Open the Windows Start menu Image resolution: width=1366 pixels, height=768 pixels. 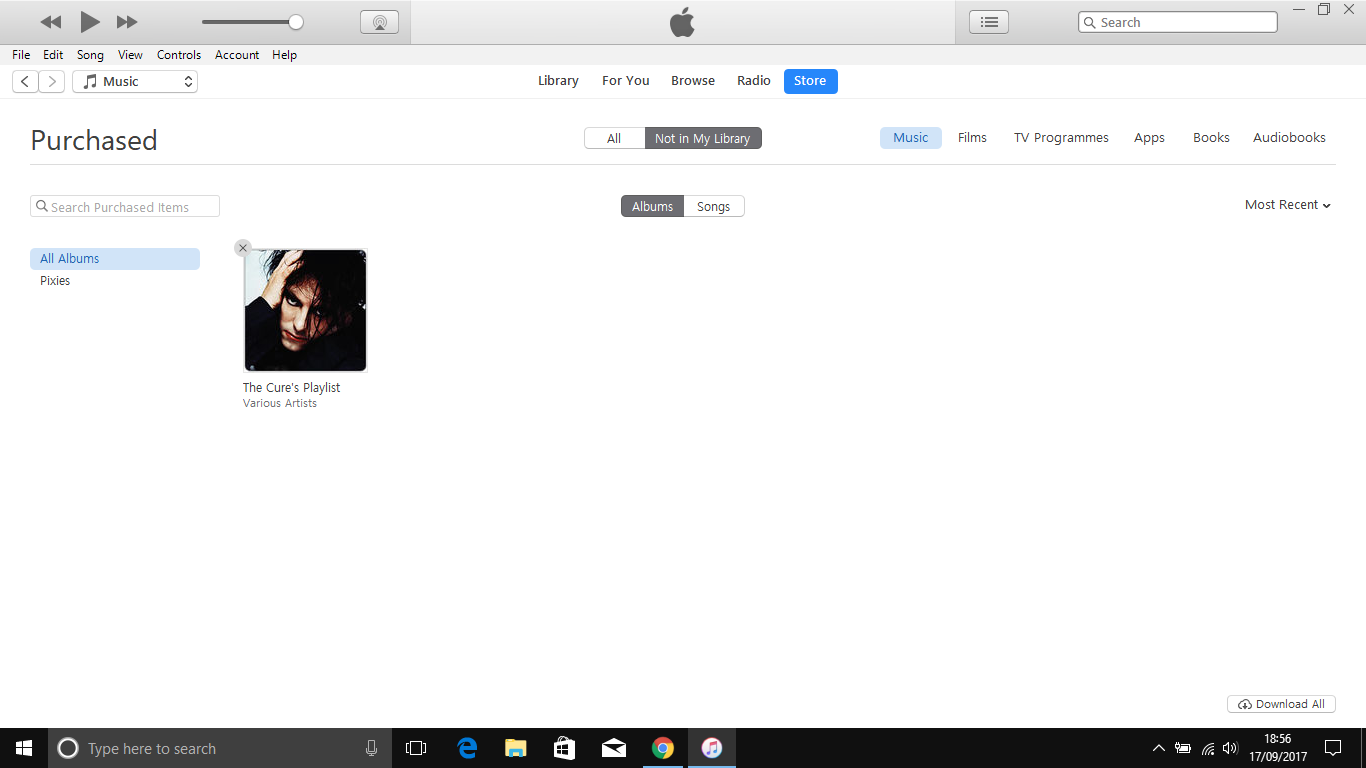tap(24, 748)
